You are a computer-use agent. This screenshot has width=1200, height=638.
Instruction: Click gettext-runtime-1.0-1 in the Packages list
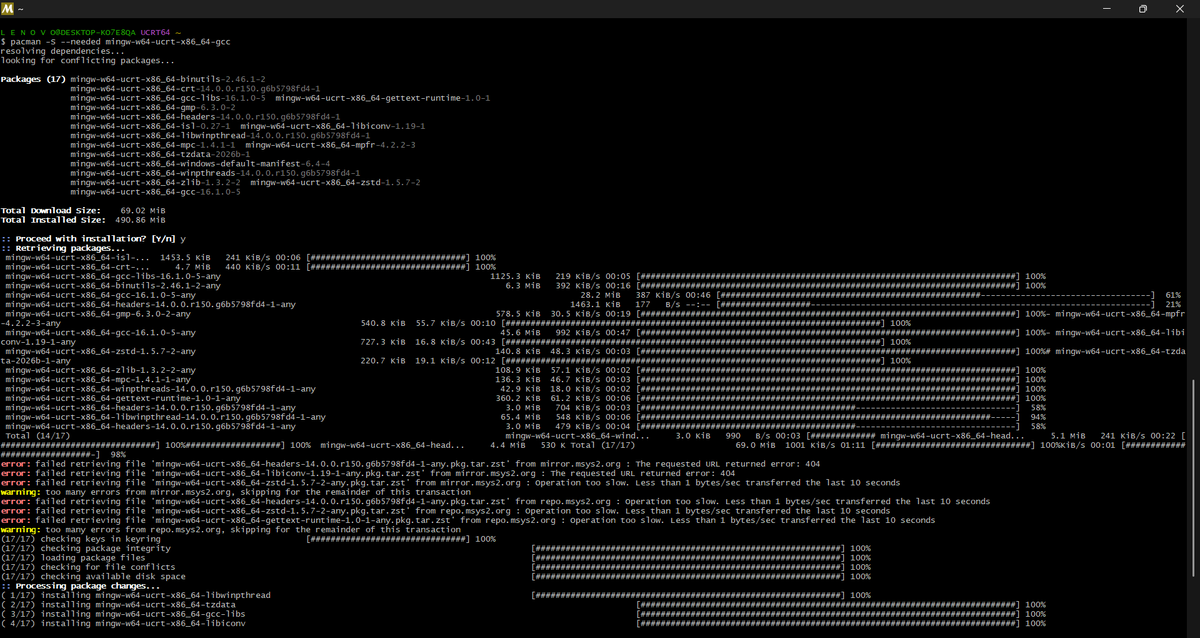(382, 98)
